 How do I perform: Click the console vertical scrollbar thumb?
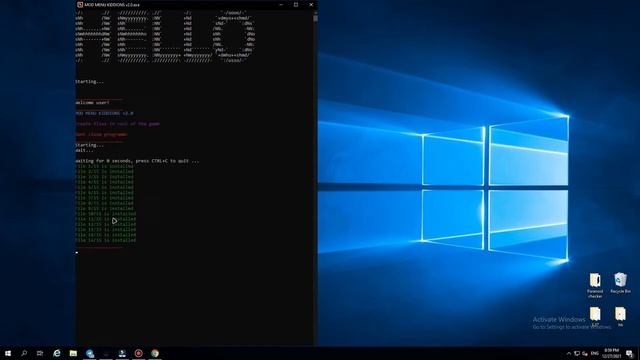click(x=315, y=18)
